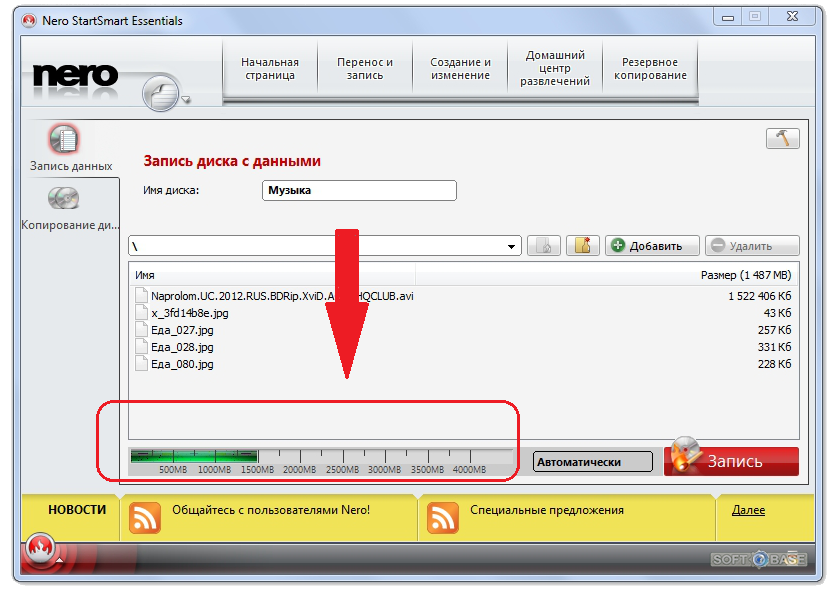Click the 331 Кб size cell

tap(774, 347)
